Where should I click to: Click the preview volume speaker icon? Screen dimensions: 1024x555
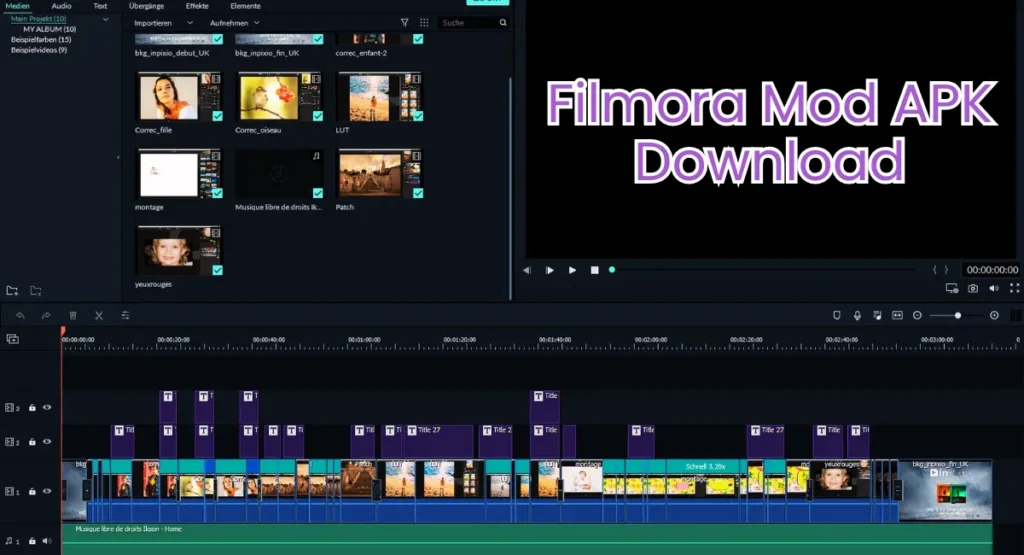pos(994,288)
